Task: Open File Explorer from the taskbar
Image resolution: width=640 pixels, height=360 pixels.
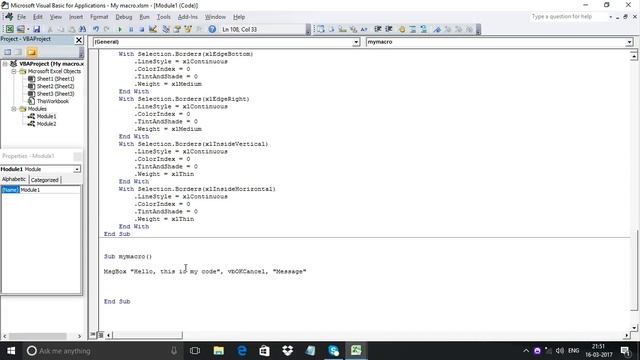Action: [x=218, y=351]
